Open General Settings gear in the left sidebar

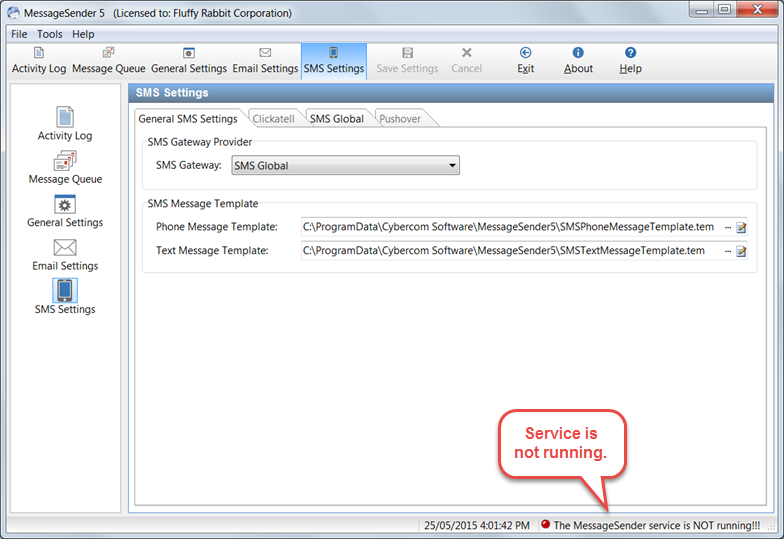65,211
